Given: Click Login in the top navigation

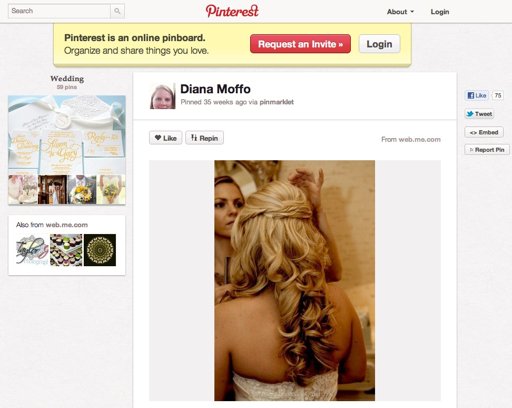Looking at the screenshot, I should (440, 12).
